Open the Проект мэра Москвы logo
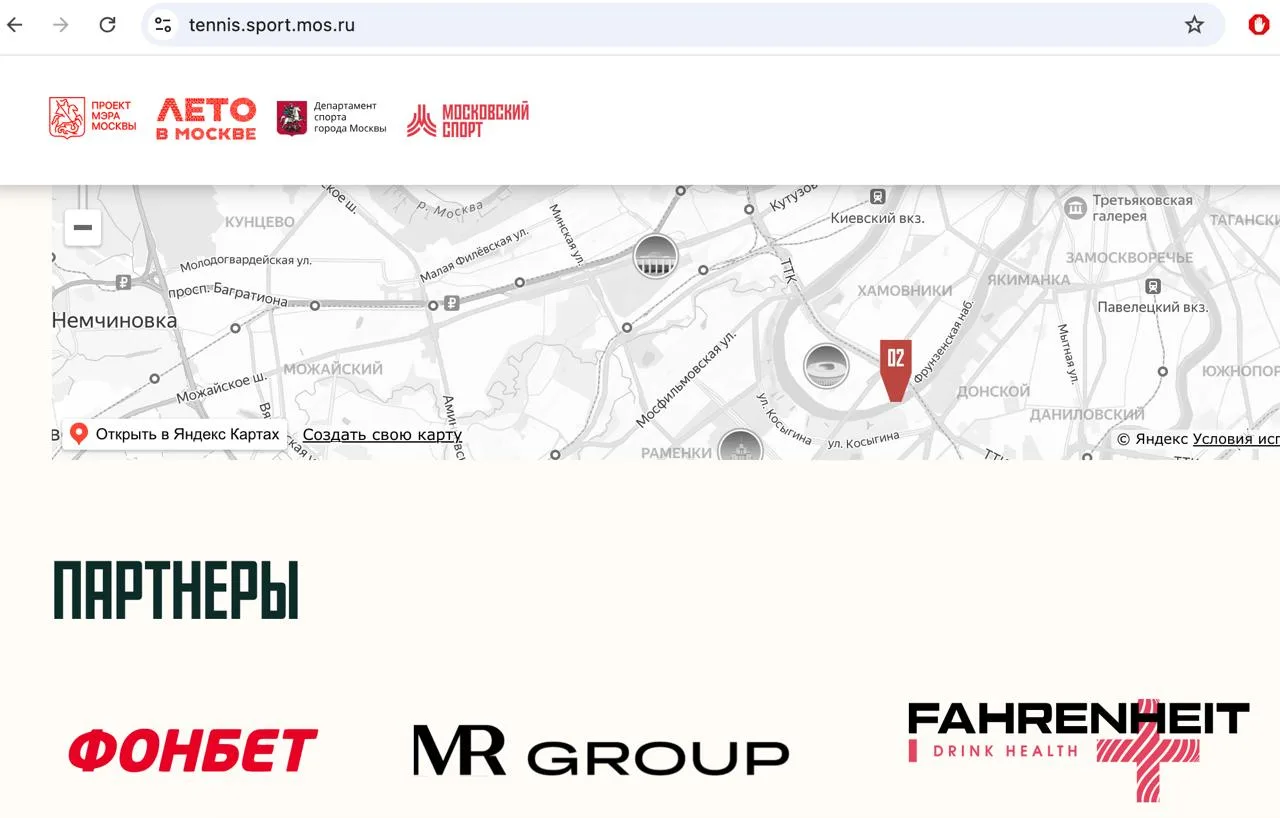Viewport: 1280px width, 818px height. point(92,118)
